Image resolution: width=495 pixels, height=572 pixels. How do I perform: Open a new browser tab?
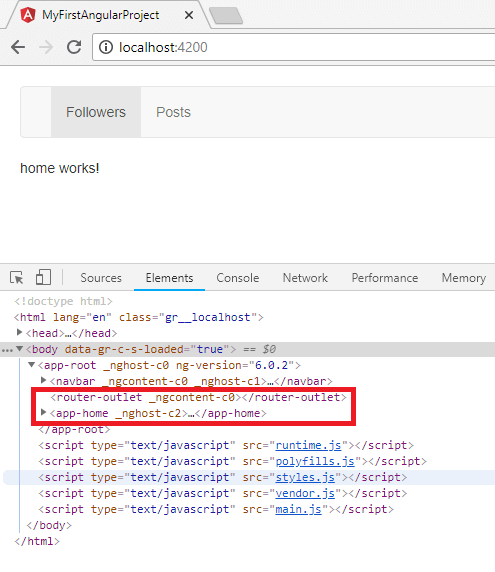pyautogui.click(x=226, y=16)
